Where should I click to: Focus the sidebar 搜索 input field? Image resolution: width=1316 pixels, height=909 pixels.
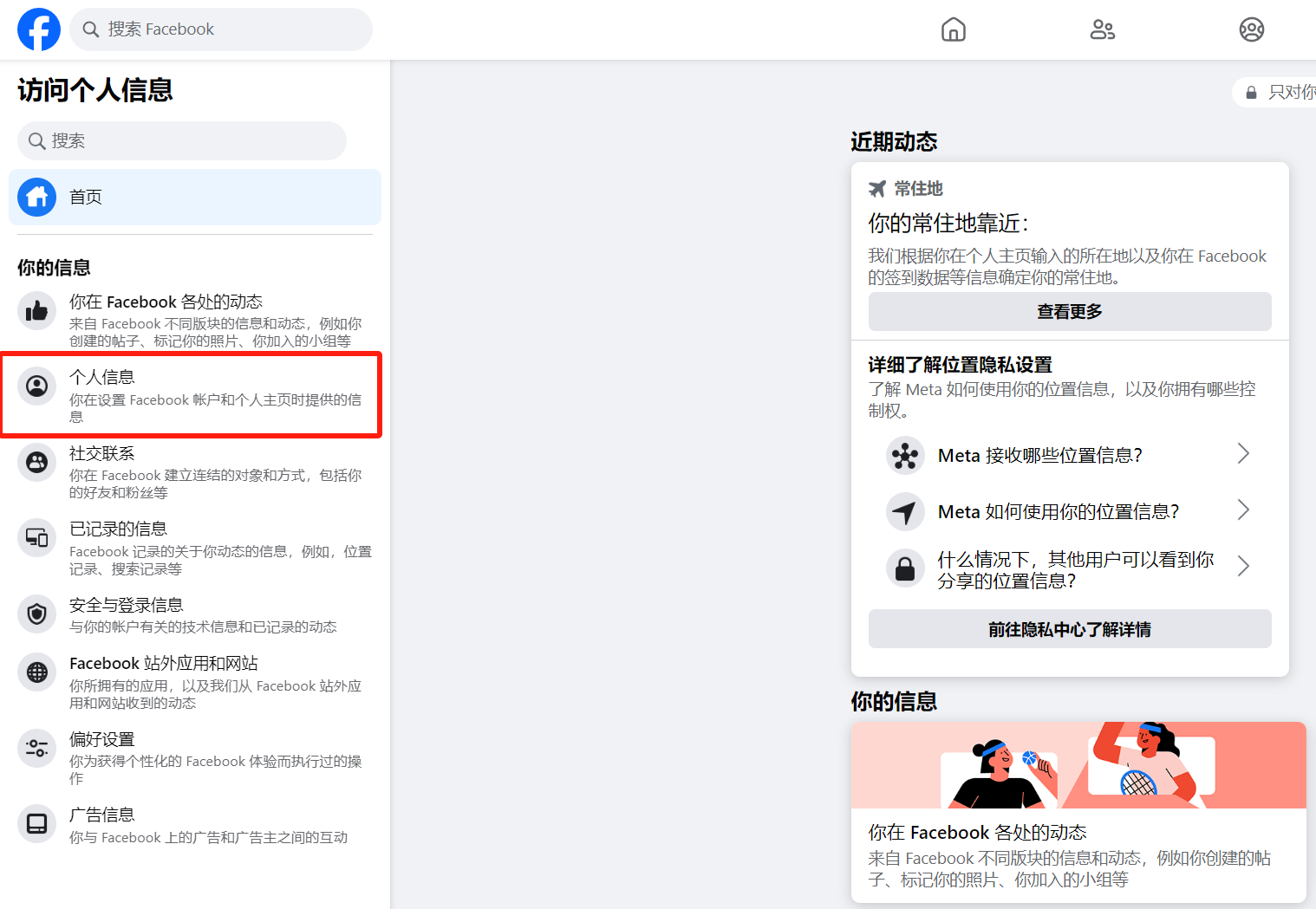(182, 140)
